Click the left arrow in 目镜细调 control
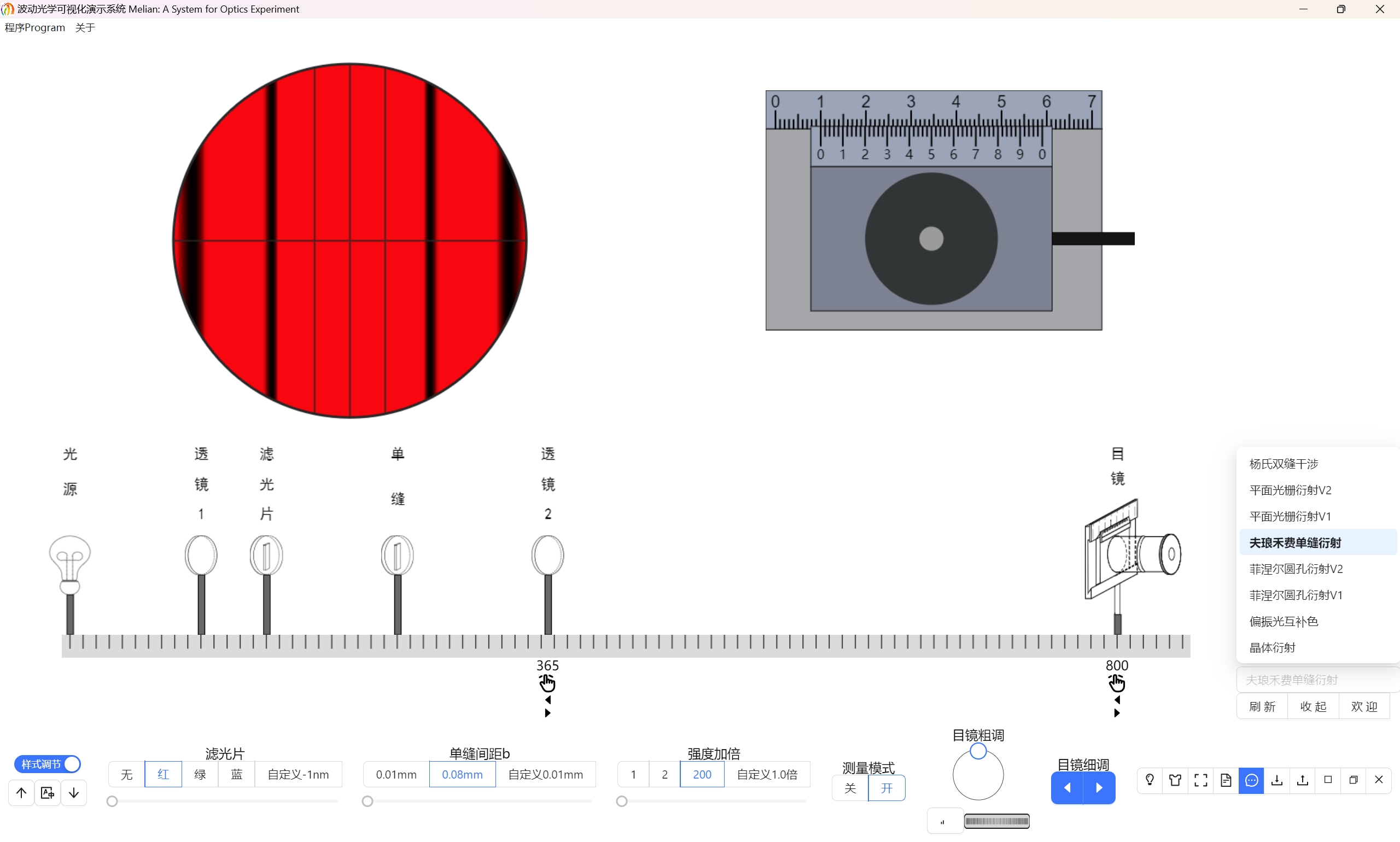This screenshot has height=842, width=1400. coord(1068,788)
